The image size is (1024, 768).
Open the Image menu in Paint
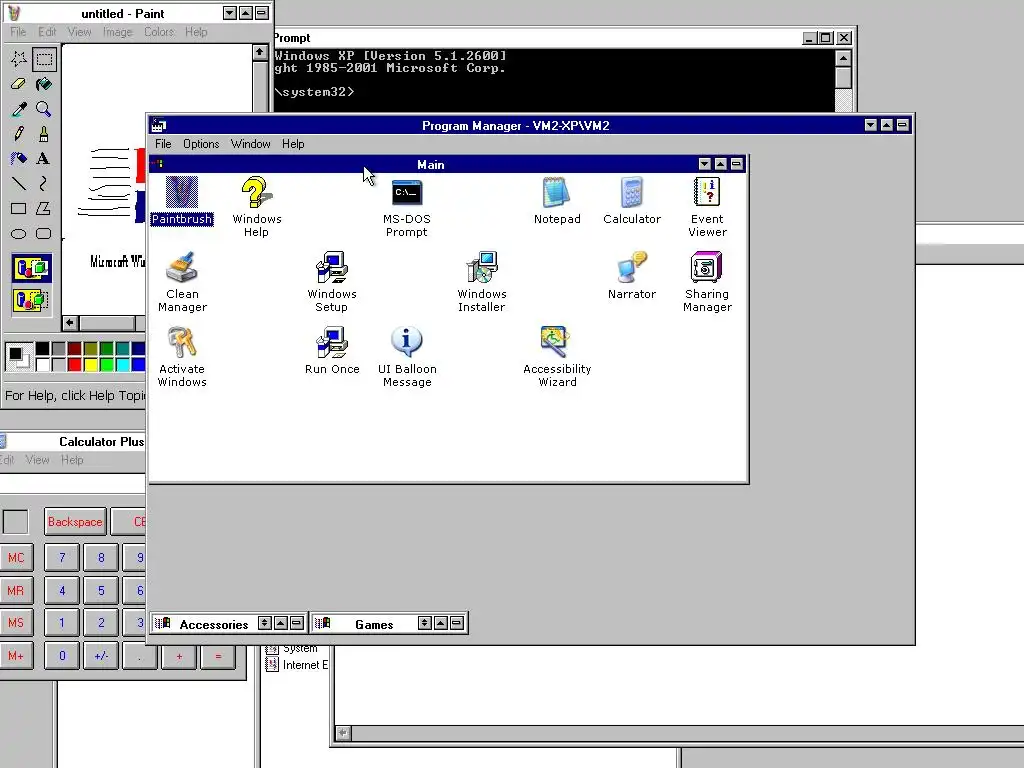tap(118, 31)
